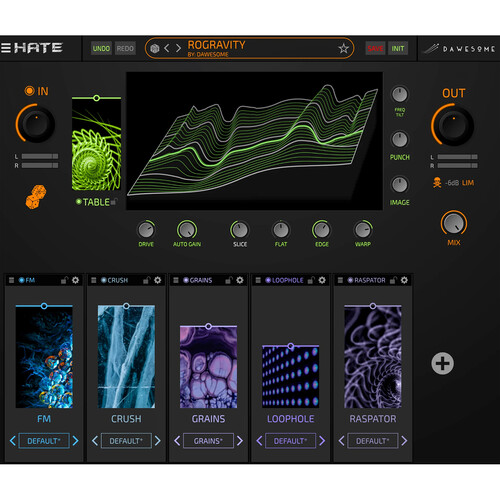Screen dimensions: 500x500
Task: Grab the GRAINS module drag handle
Action: [176, 280]
